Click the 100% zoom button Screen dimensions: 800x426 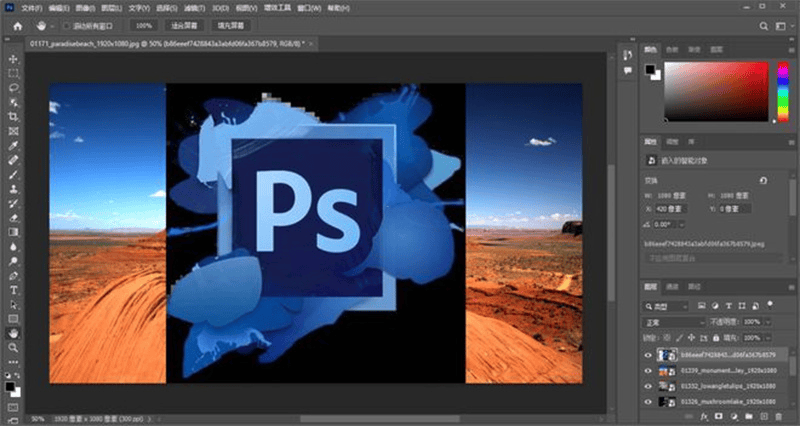tap(143, 26)
